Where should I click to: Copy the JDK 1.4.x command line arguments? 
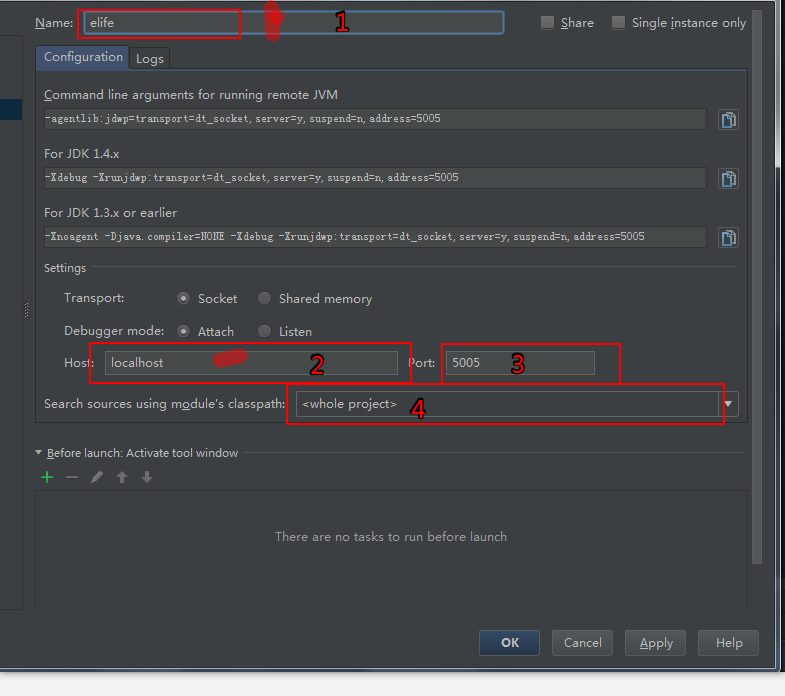pos(728,179)
